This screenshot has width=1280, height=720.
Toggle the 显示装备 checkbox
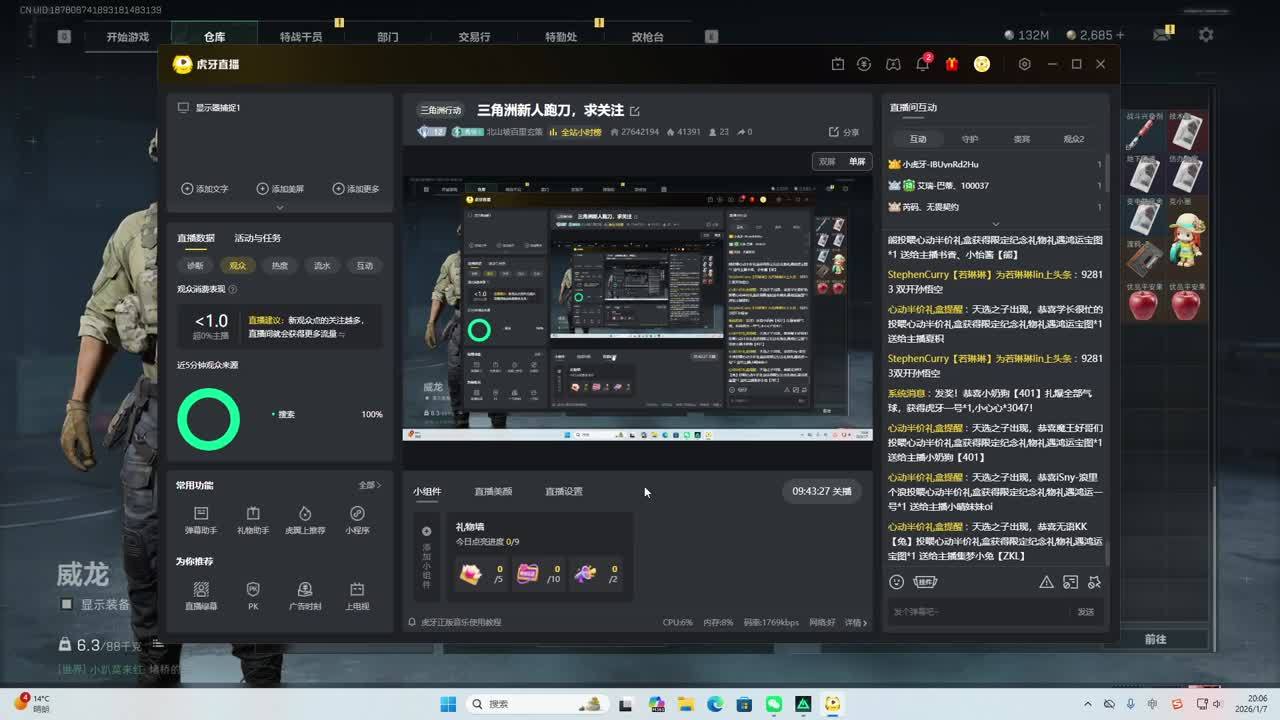coord(67,604)
